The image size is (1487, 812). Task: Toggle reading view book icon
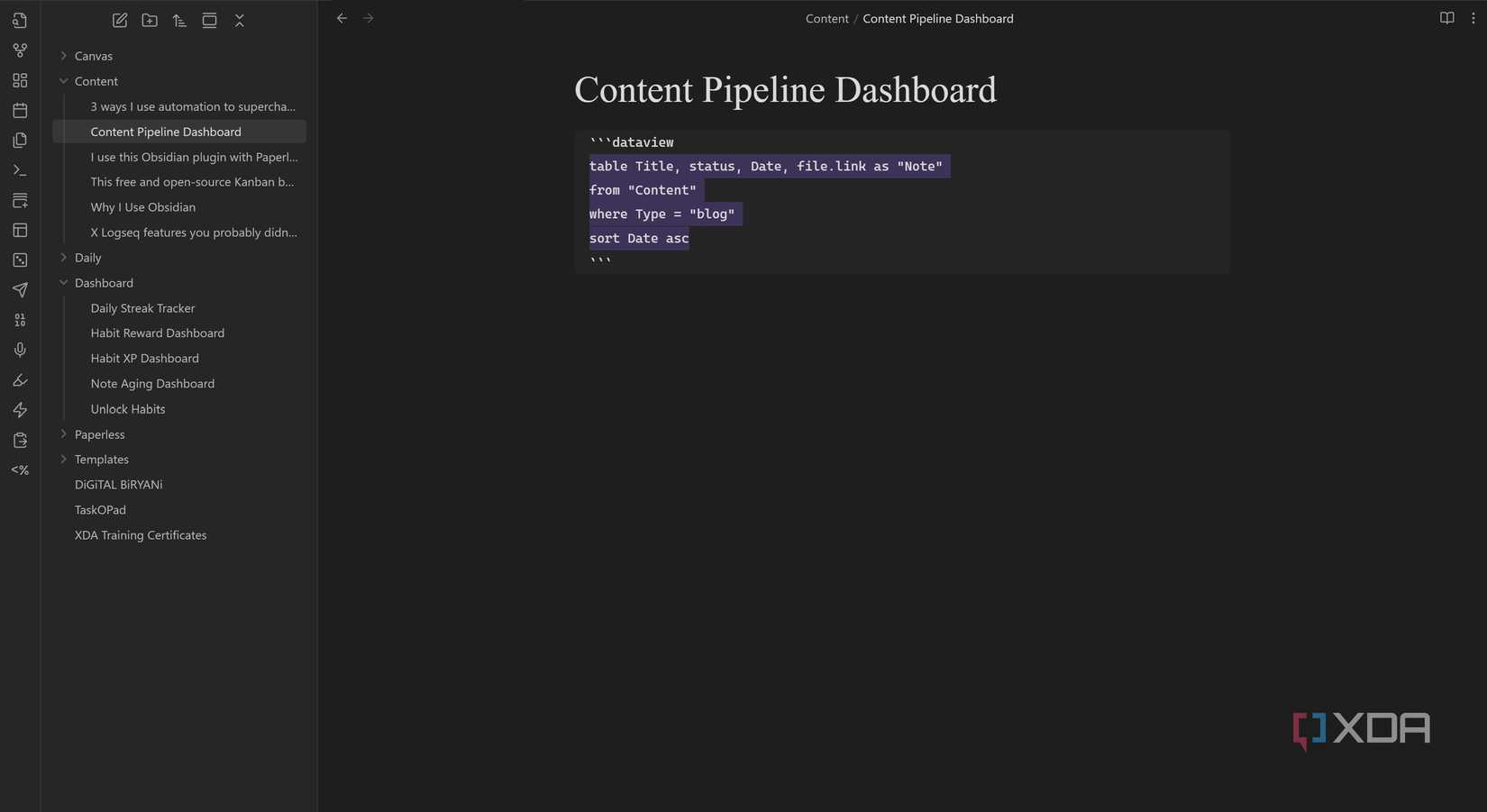pyautogui.click(x=1446, y=18)
